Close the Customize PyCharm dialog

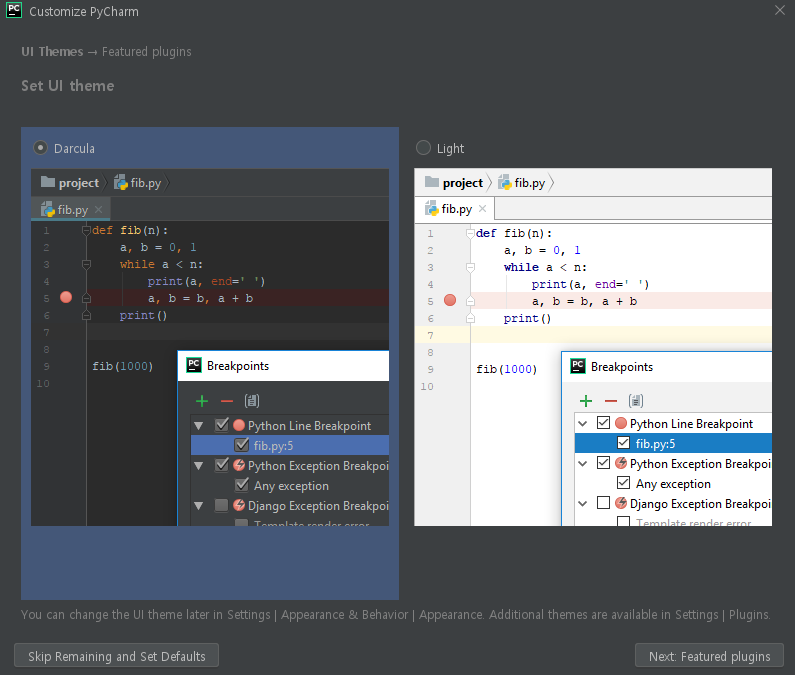pos(780,10)
